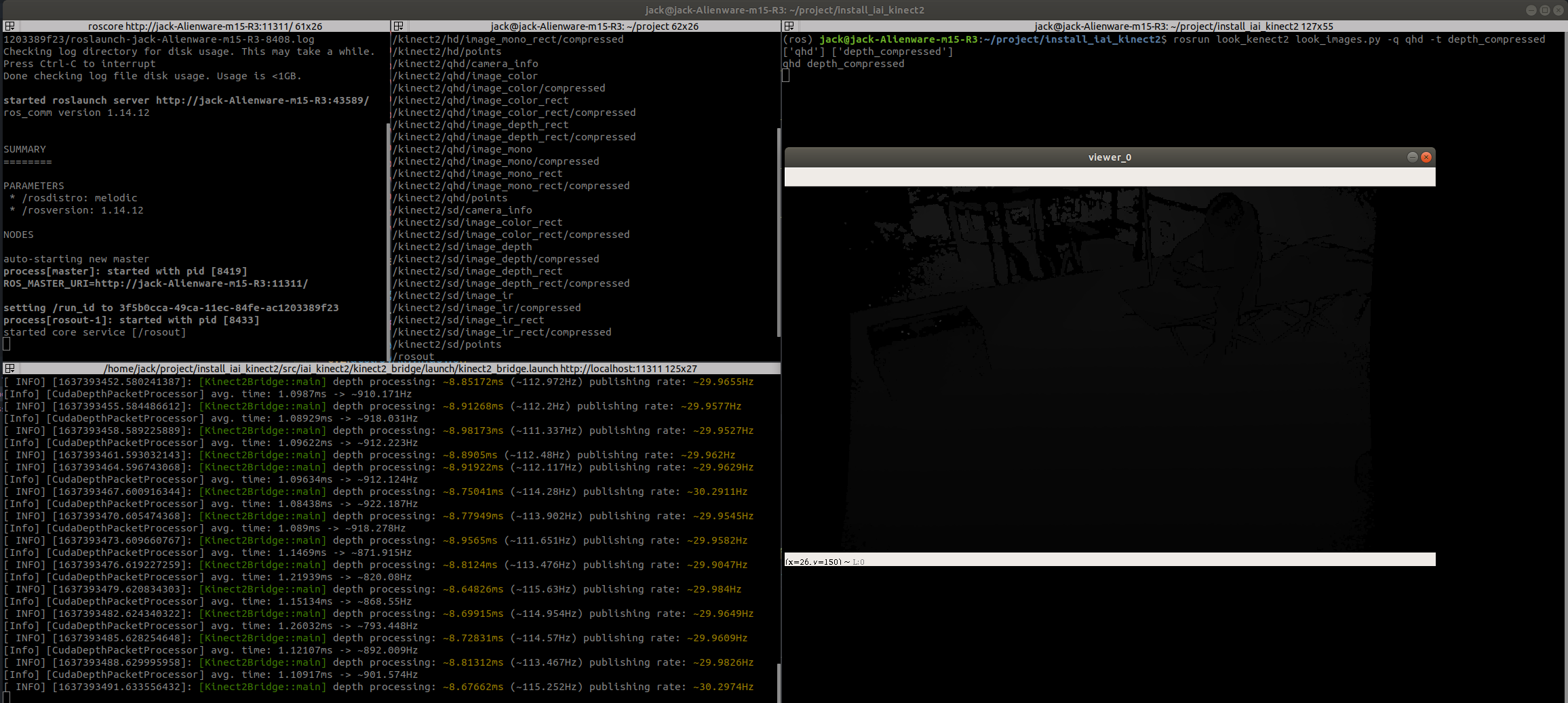The width and height of the screenshot is (1568, 703).
Task: Click the '* /rosversion: 1.14.12' line
Action: (77, 210)
